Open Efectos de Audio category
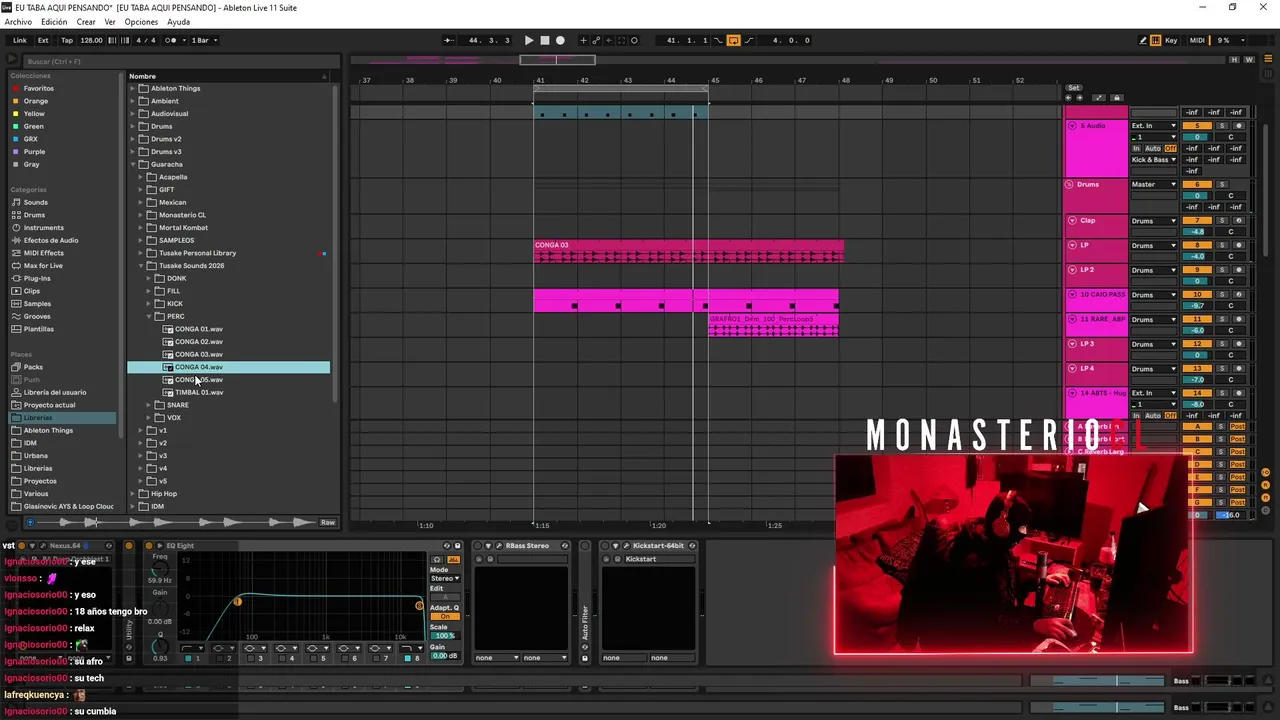The width and height of the screenshot is (1280, 720). click(51, 240)
